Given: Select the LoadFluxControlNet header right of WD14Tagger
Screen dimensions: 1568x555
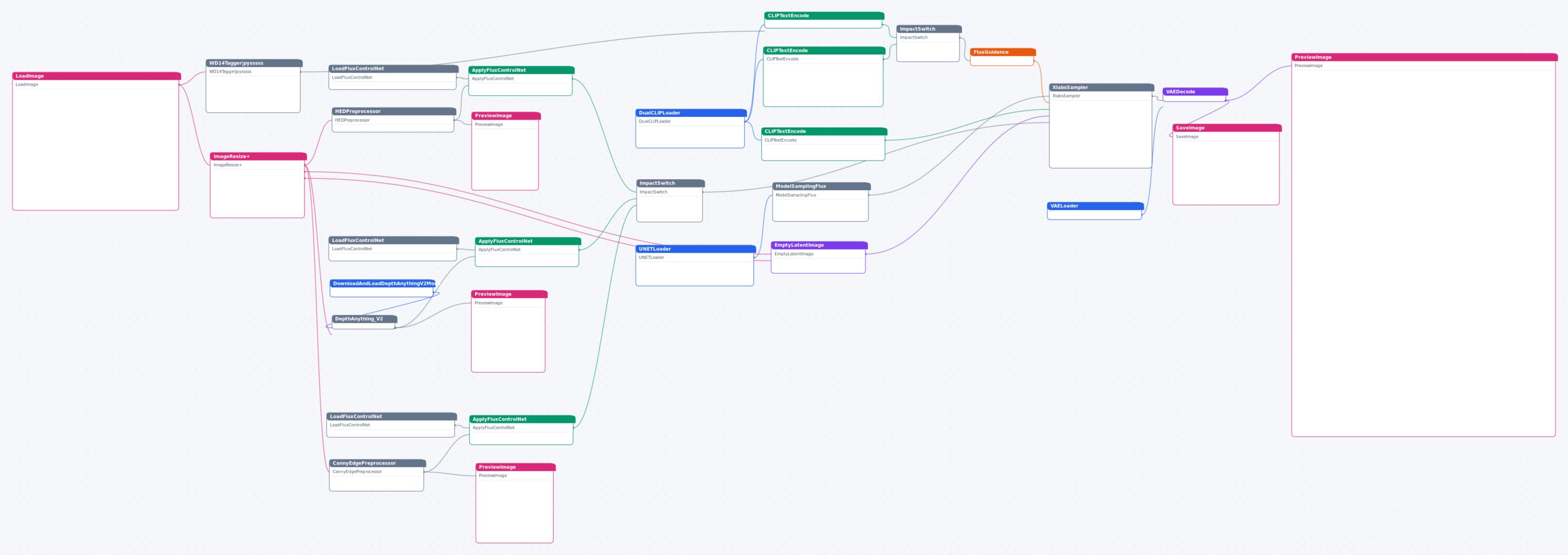Looking at the screenshot, I should (394, 69).
